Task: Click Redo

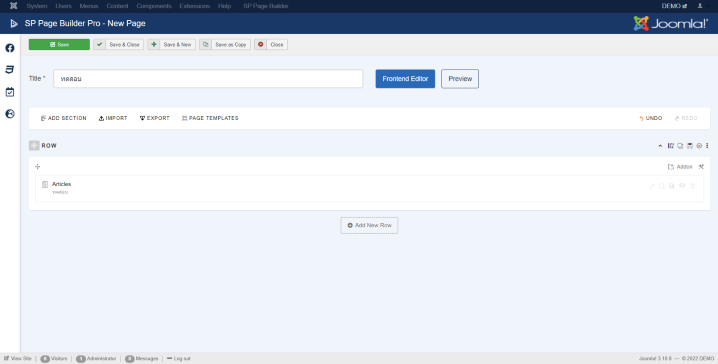Action: [686, 118]
